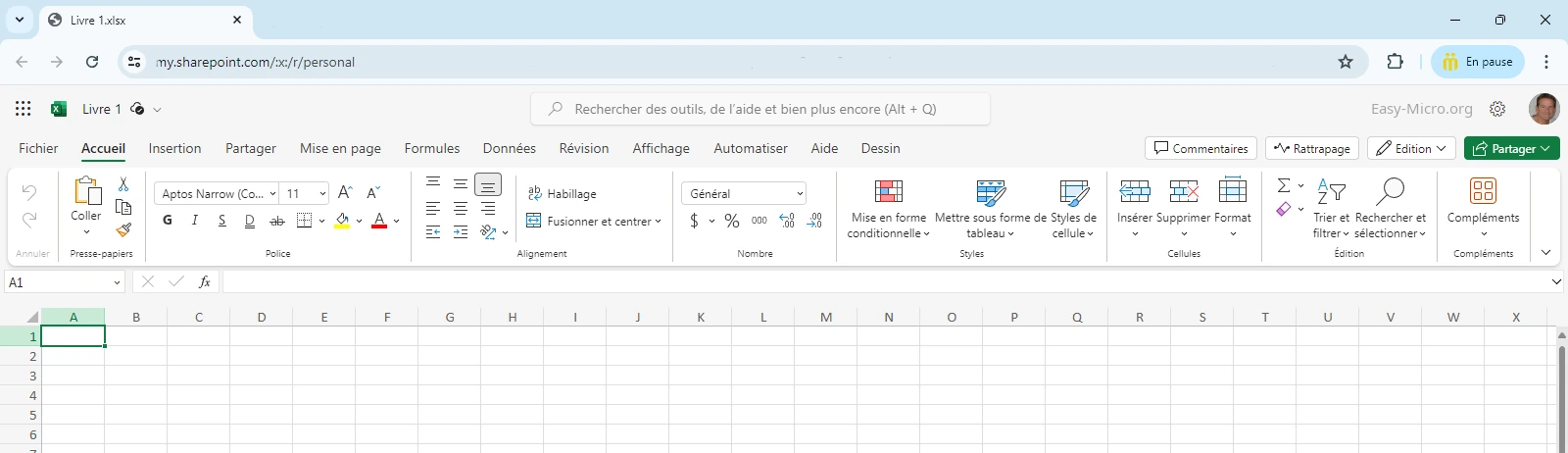Click the percent style icon
Screen dimensions: 1568x453
pyautogui.click(x=732, y=222)
